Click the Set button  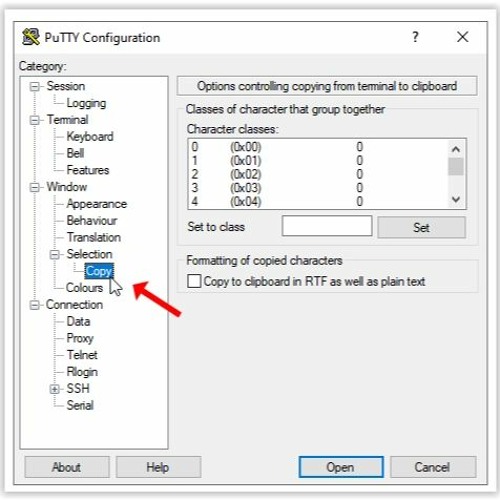[x=421, y=227]
